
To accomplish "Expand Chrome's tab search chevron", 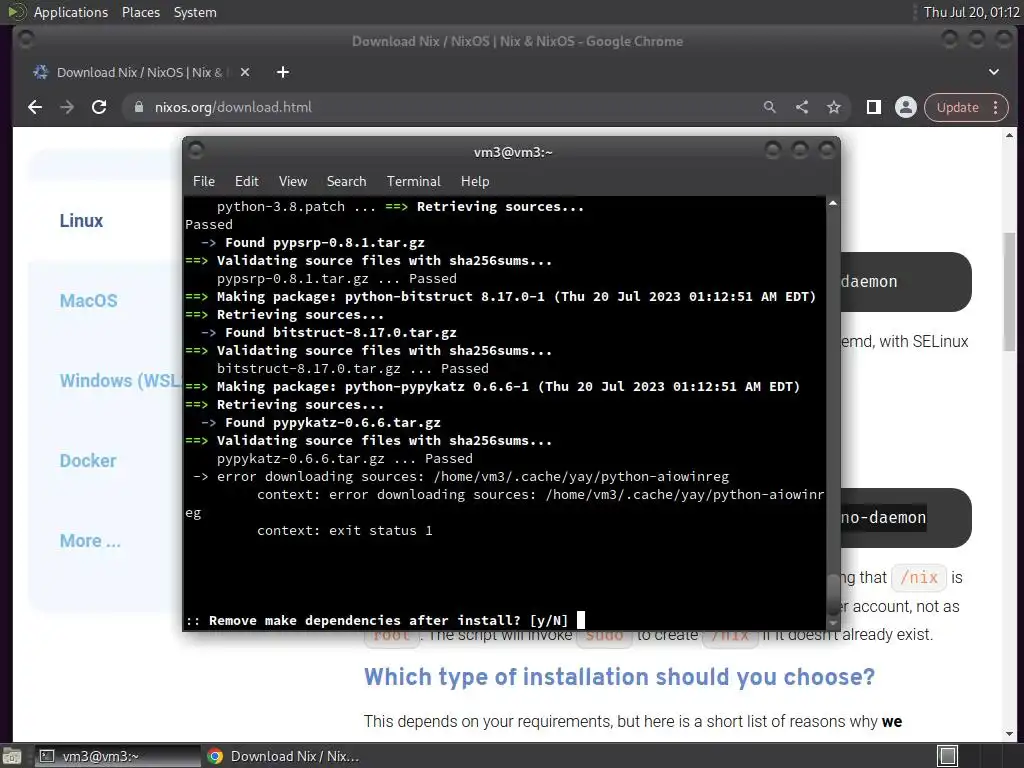I will [x=993, y=72].
